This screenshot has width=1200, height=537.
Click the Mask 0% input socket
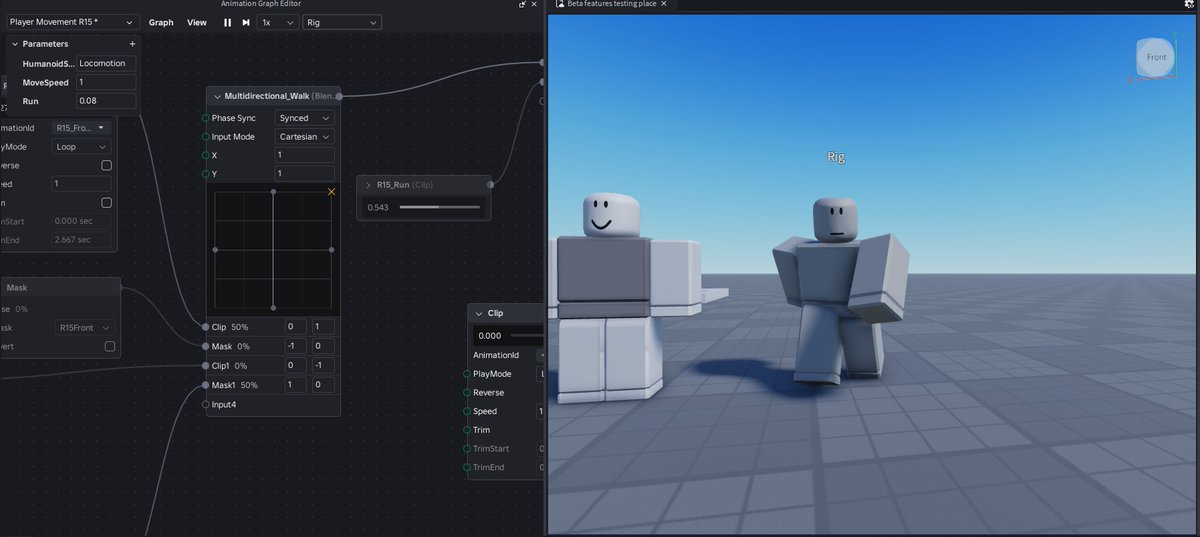(x=206, y=346)
